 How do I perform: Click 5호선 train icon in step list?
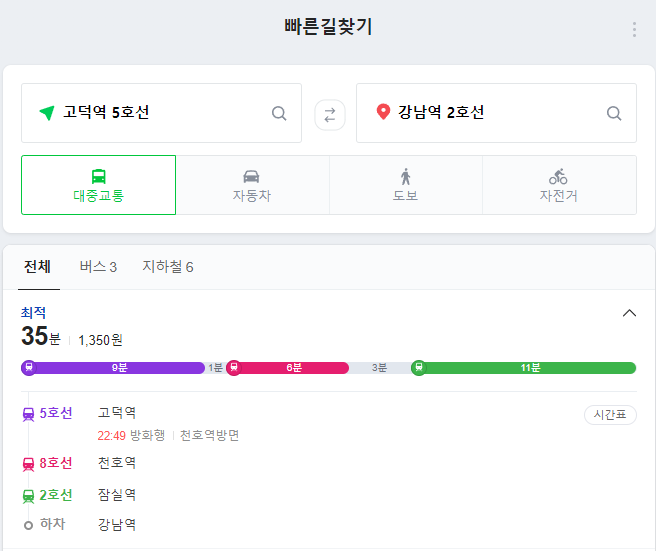click(28, 415)
